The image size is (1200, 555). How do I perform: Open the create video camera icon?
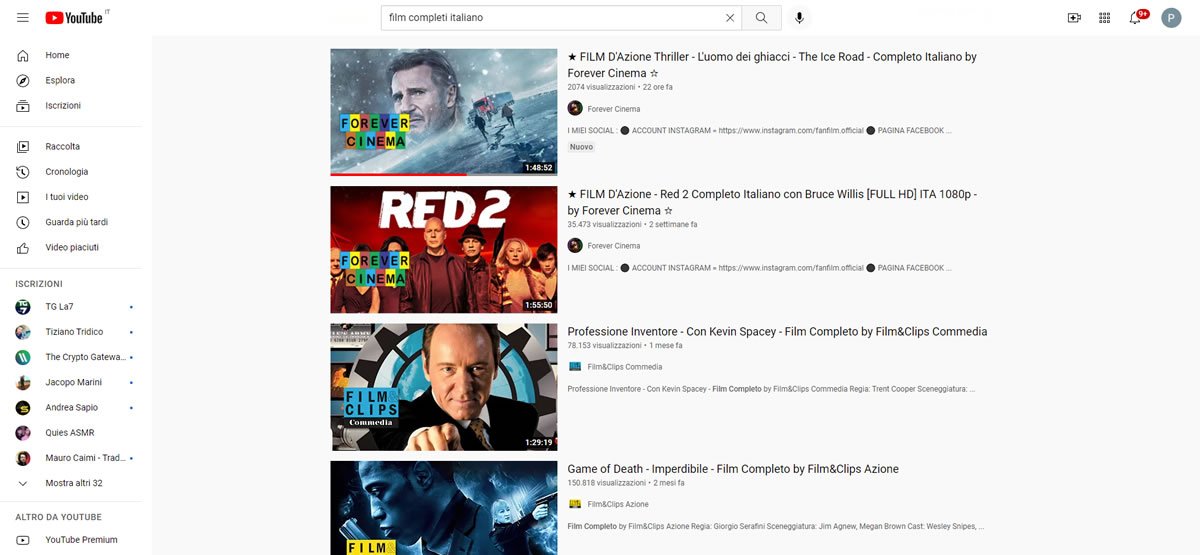pyautogui.click(x=1074, y=18)
